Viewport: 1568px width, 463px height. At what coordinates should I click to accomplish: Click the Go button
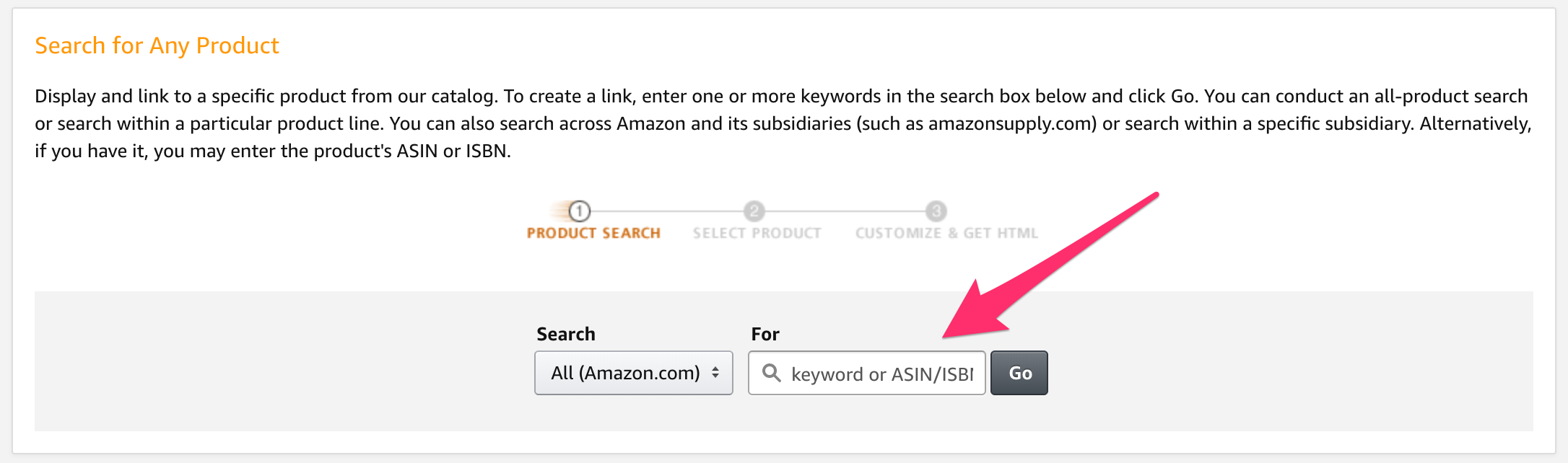[1019, 373]
